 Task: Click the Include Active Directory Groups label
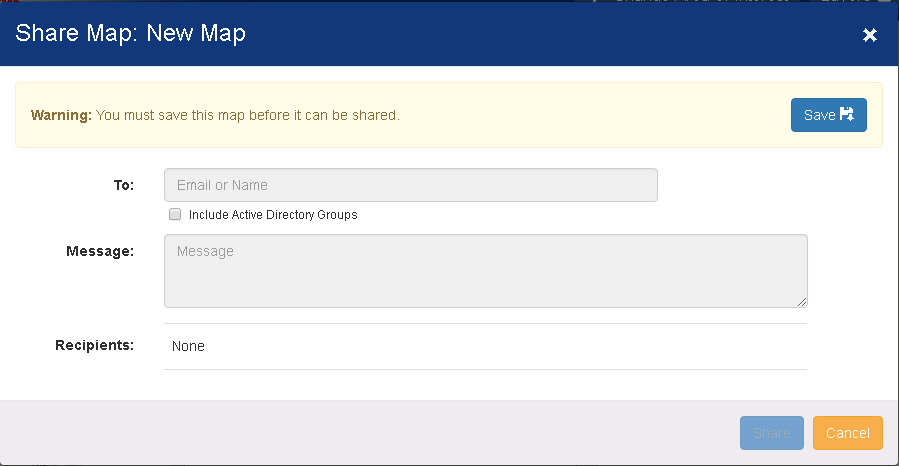click(272, 215)
